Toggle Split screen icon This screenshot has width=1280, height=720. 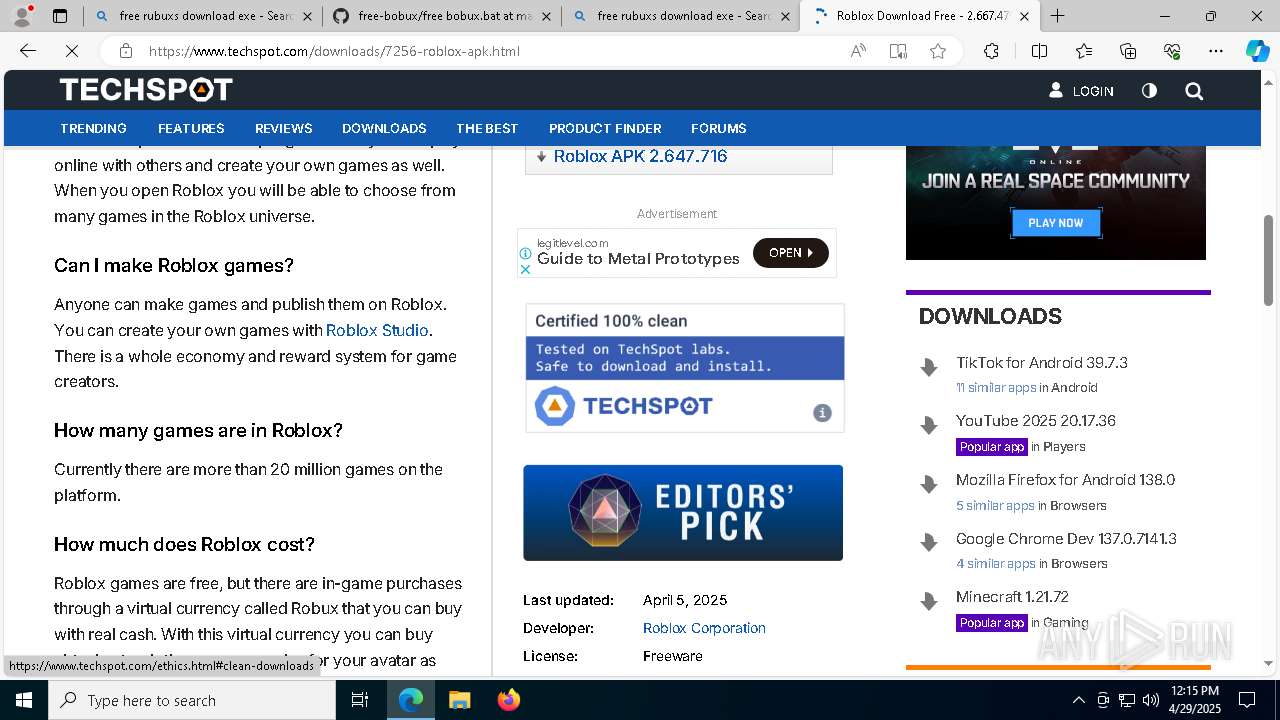1039,51
